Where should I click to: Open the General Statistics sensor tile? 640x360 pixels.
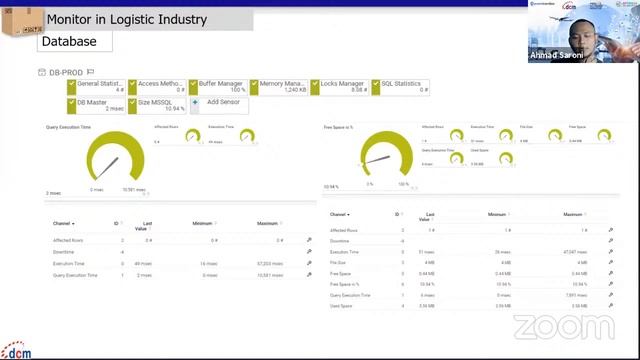(96, 87)
